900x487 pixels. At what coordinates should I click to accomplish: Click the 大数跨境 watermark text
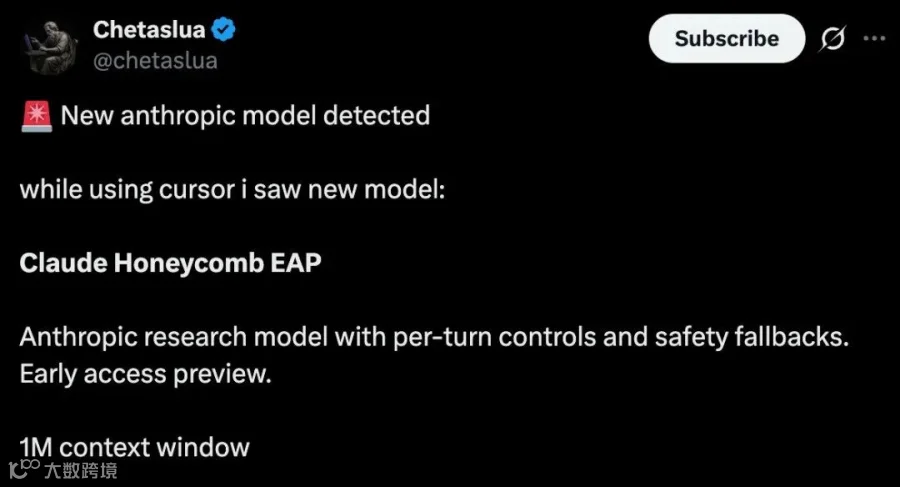coord(81,471)
